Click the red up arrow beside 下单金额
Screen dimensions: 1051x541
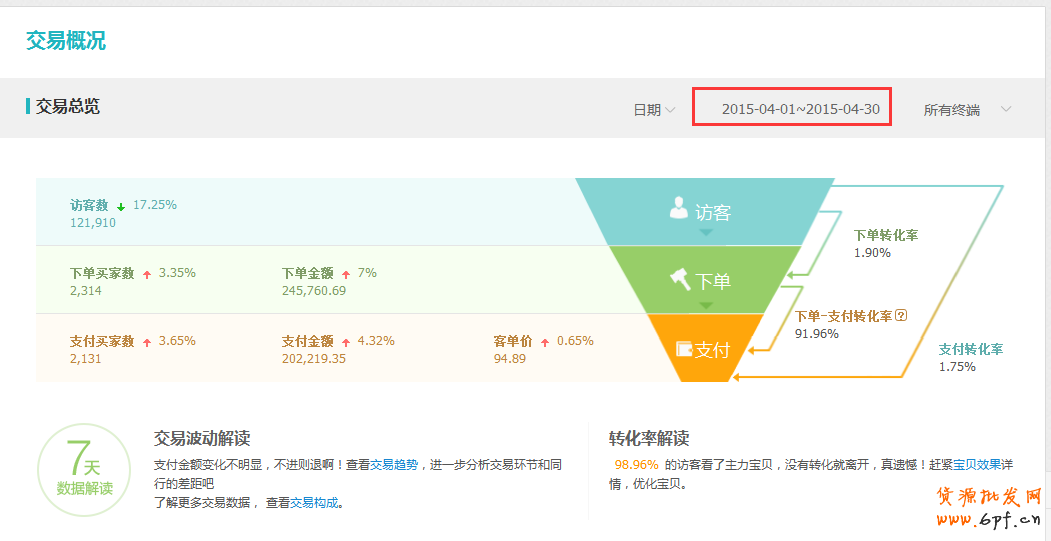click(x=346, y=274)
